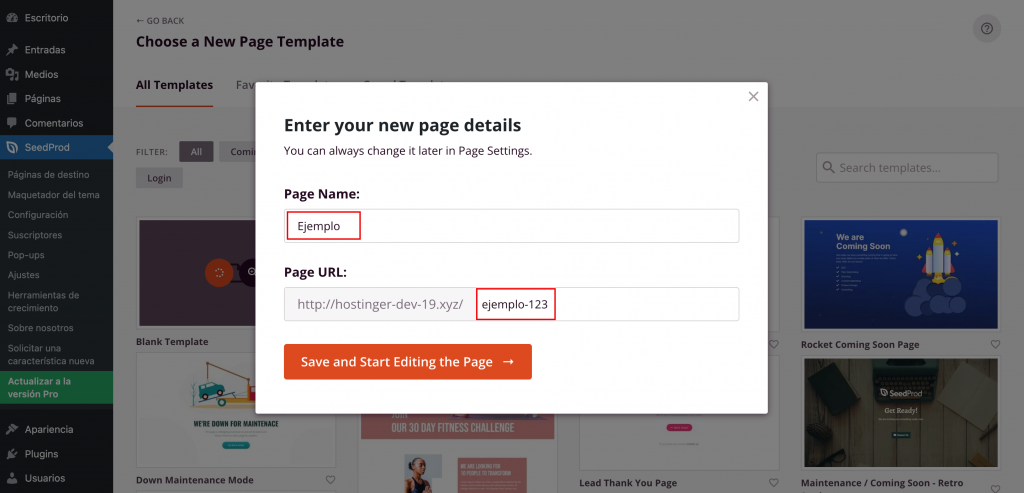Select the All filter button

(x=196, y=152)
